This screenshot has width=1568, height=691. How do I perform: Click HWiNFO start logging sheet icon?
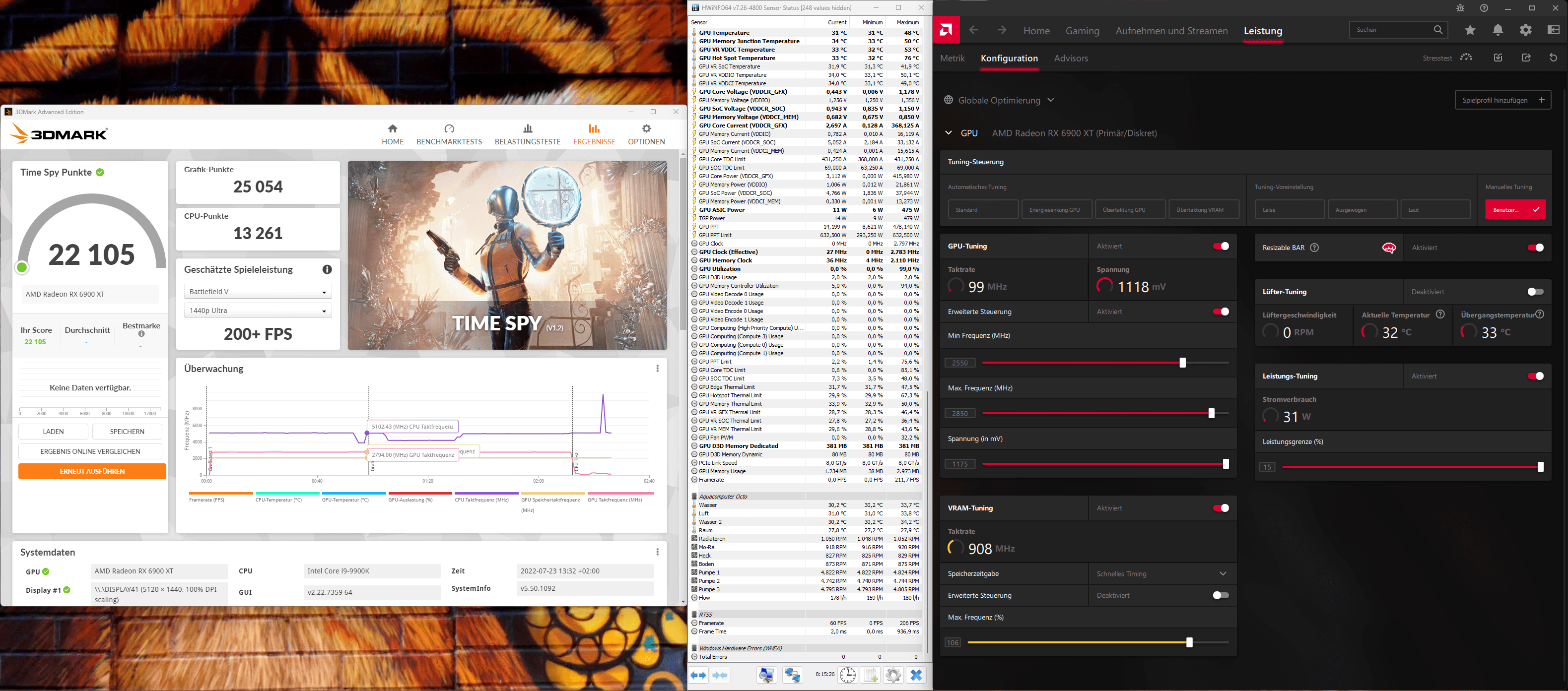point(871,675)
